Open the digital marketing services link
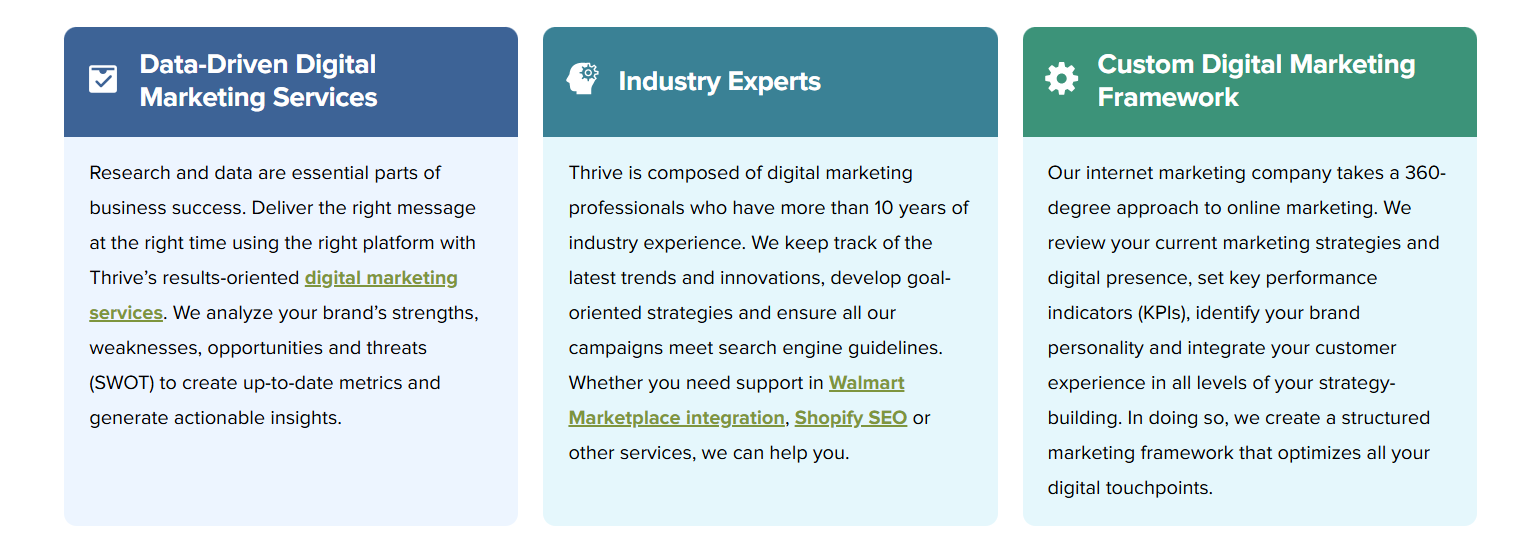This screenshot has height=533, width=1516. tap(273, 295)
